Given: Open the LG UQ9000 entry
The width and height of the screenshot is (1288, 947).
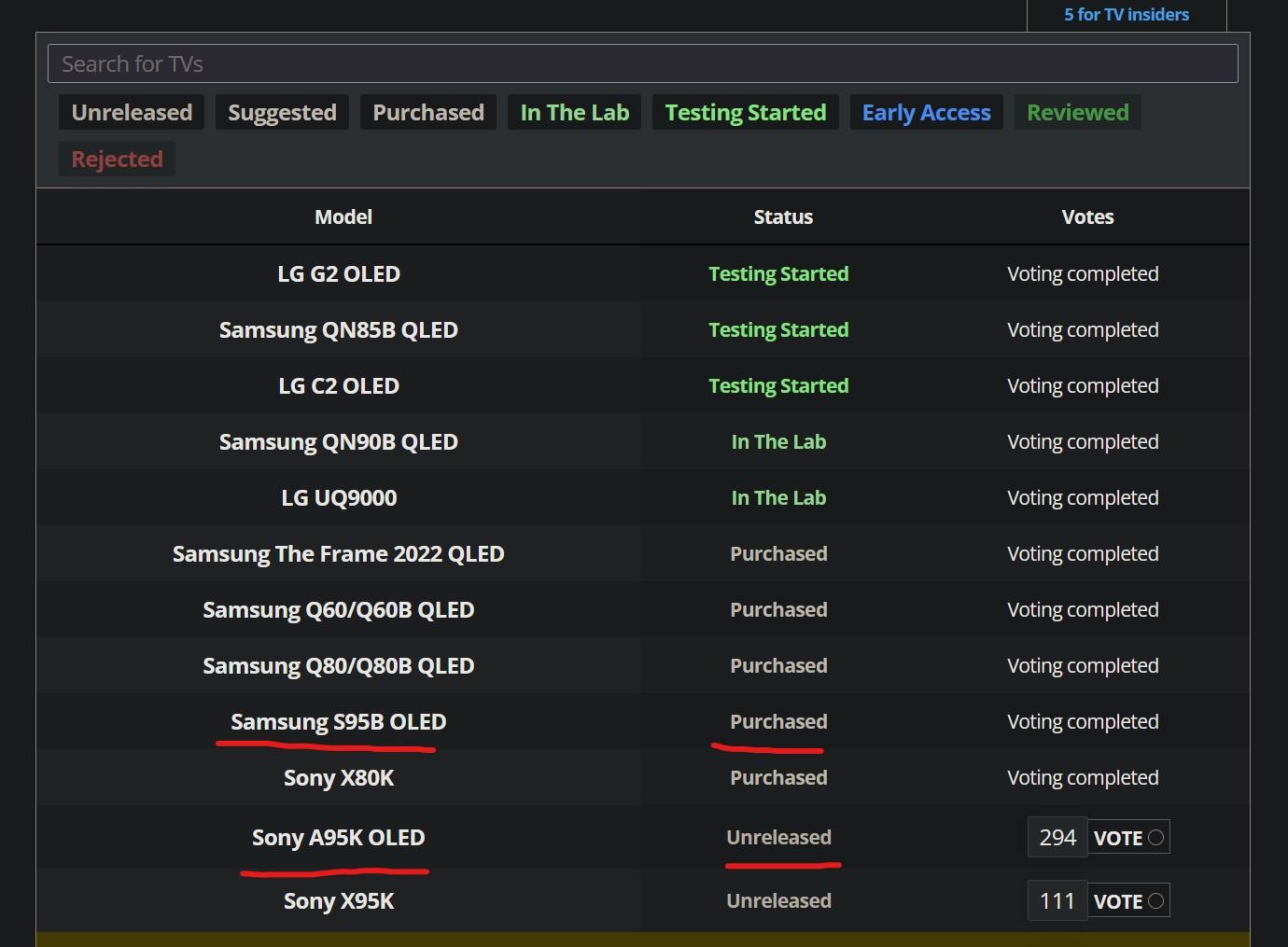Looking at the screenshot, I should 339,497.
